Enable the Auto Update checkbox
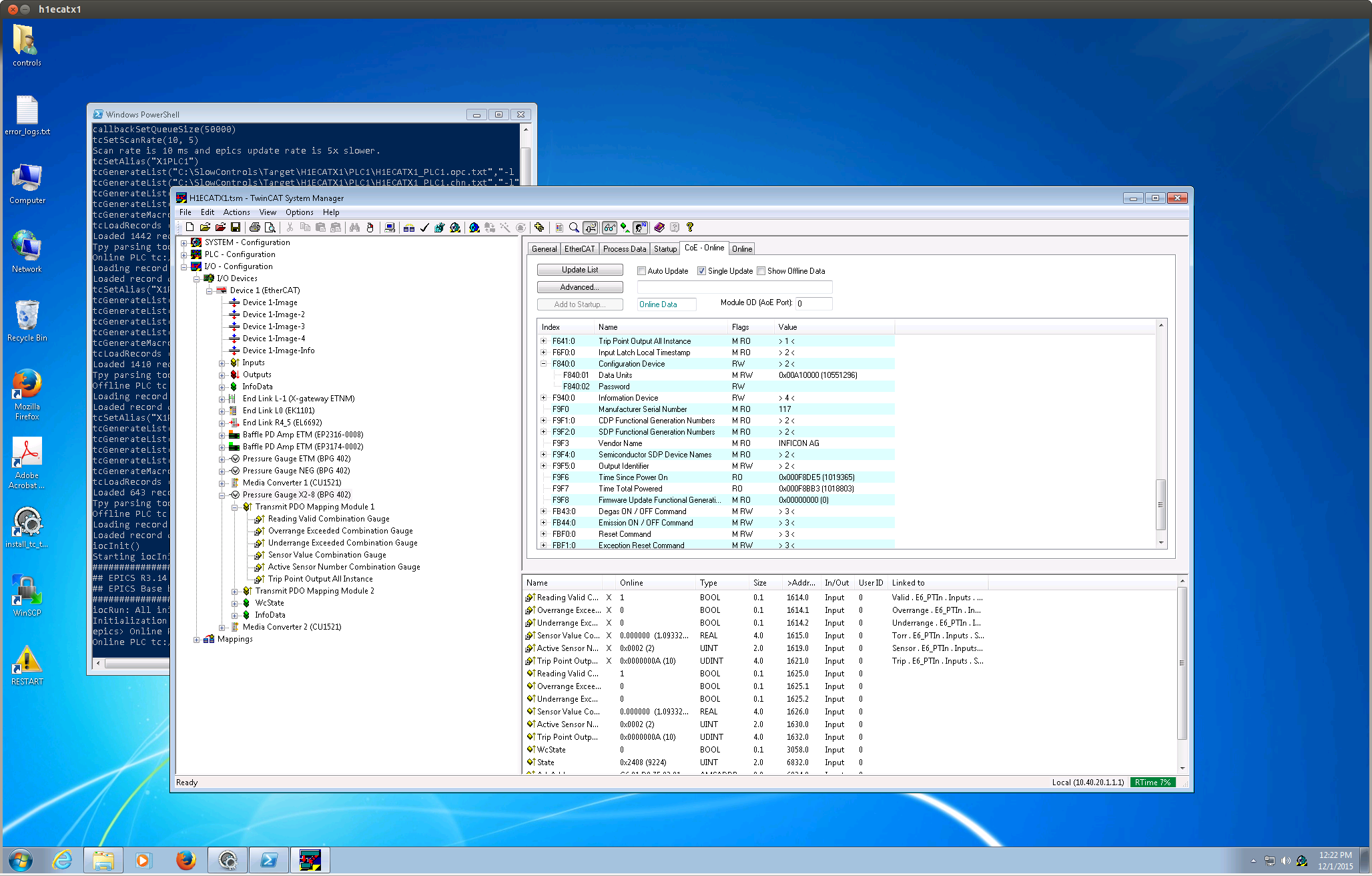The image size is (1372, 876). click(641, 271)
